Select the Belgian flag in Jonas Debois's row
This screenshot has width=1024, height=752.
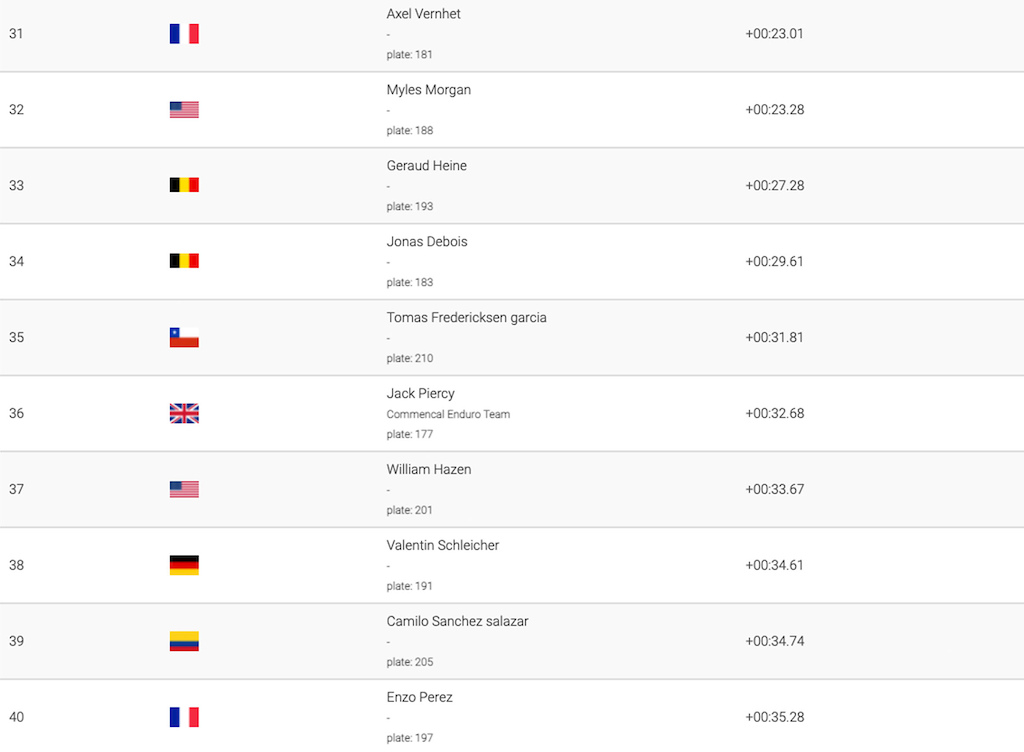pyautogui.click(x=184, y=261)
